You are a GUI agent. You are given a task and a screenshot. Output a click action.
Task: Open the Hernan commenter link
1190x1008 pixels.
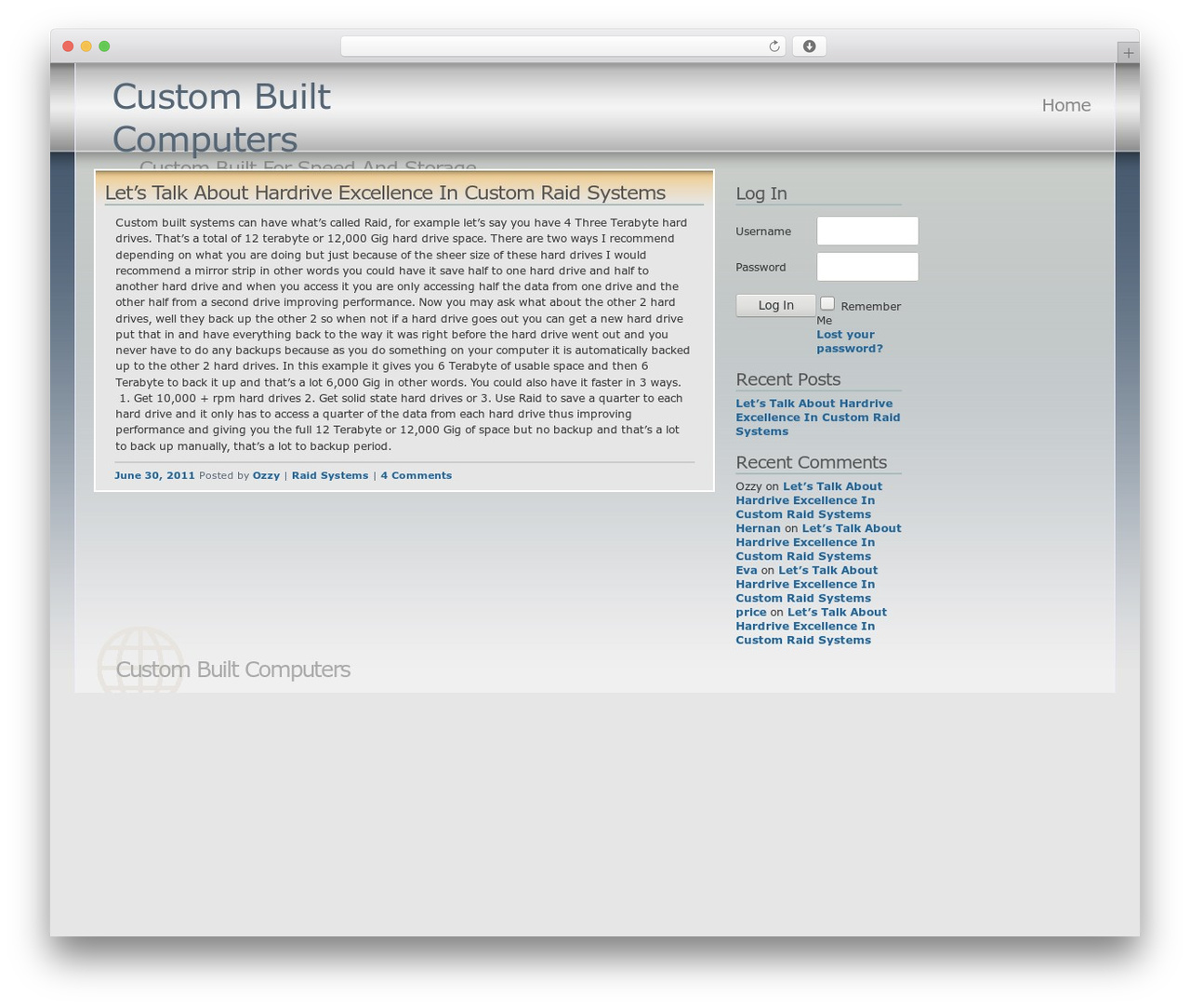758,528
